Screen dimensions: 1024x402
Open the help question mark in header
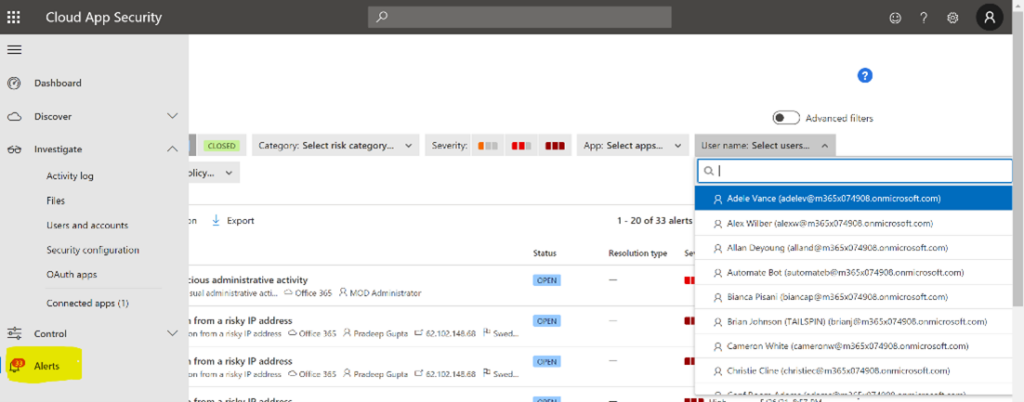[923, 18]
